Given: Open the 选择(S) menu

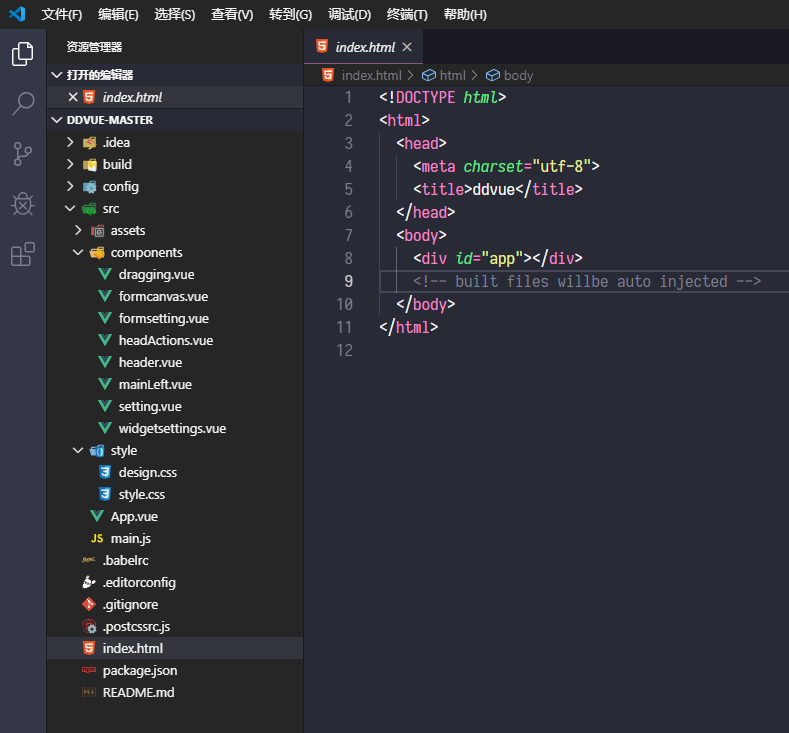Looking at the screenshot, I should [175, 15].
